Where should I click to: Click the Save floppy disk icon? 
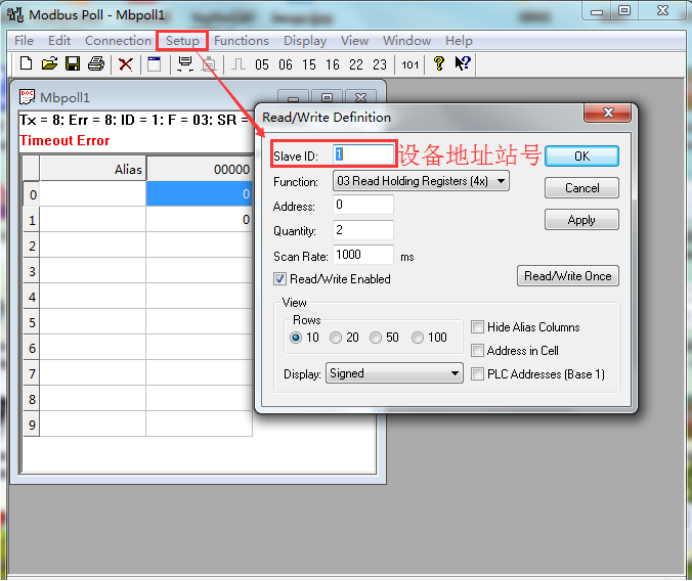tap(72, 64)
